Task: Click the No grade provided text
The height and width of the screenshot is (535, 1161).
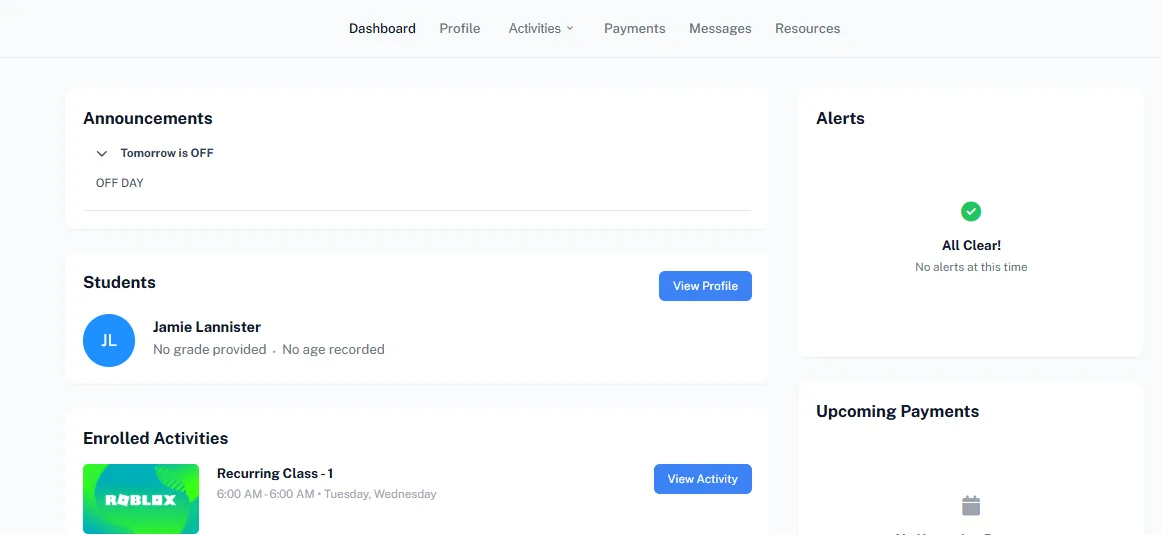Action: coord(210,349)
